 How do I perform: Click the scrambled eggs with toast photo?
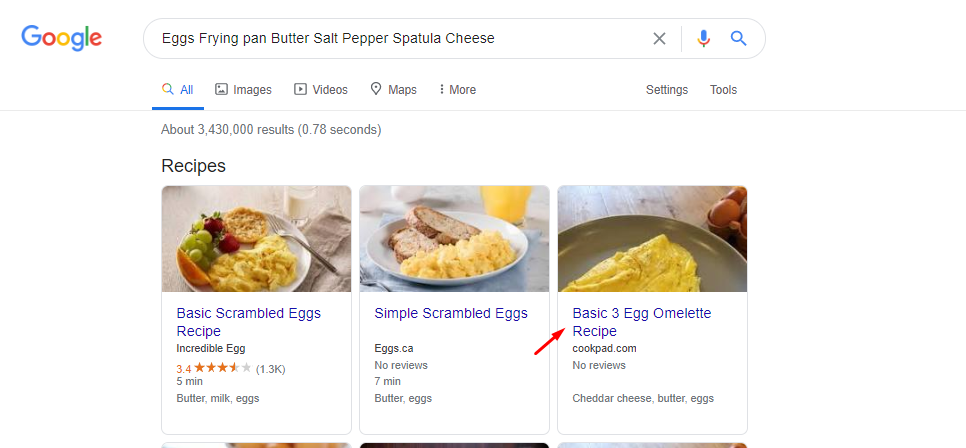click(455, 239)
